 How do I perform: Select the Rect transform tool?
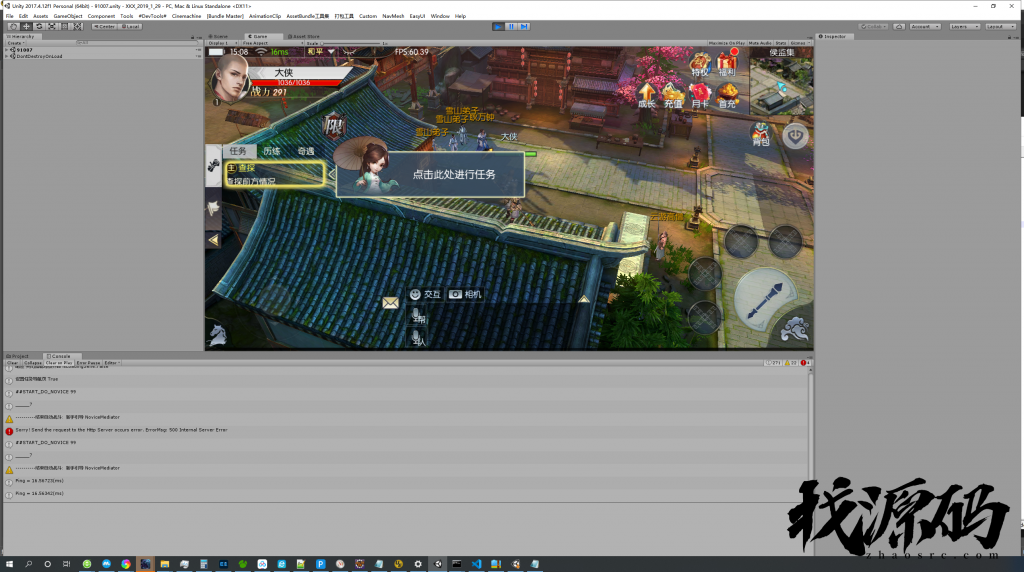click(x=65, y=27)
